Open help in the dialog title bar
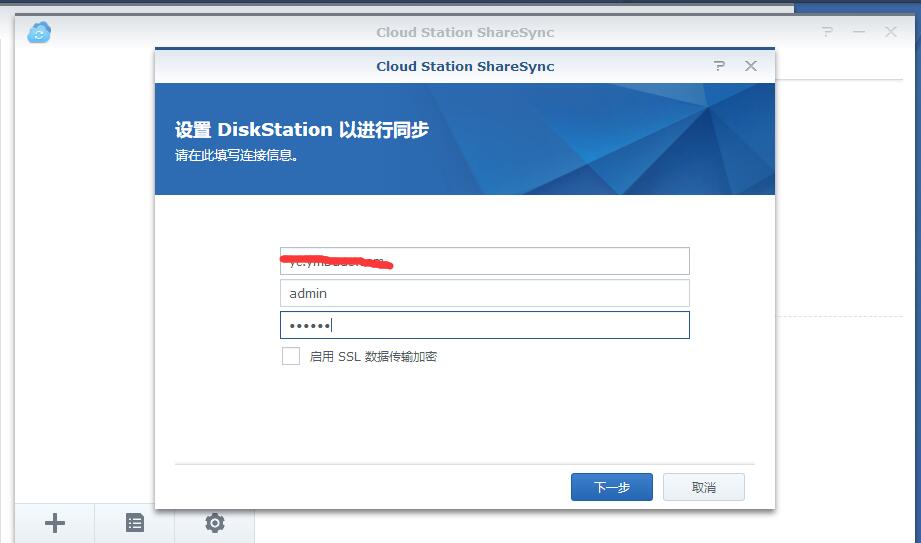This screenshot has width=921, height=543. tap(719, 66)
